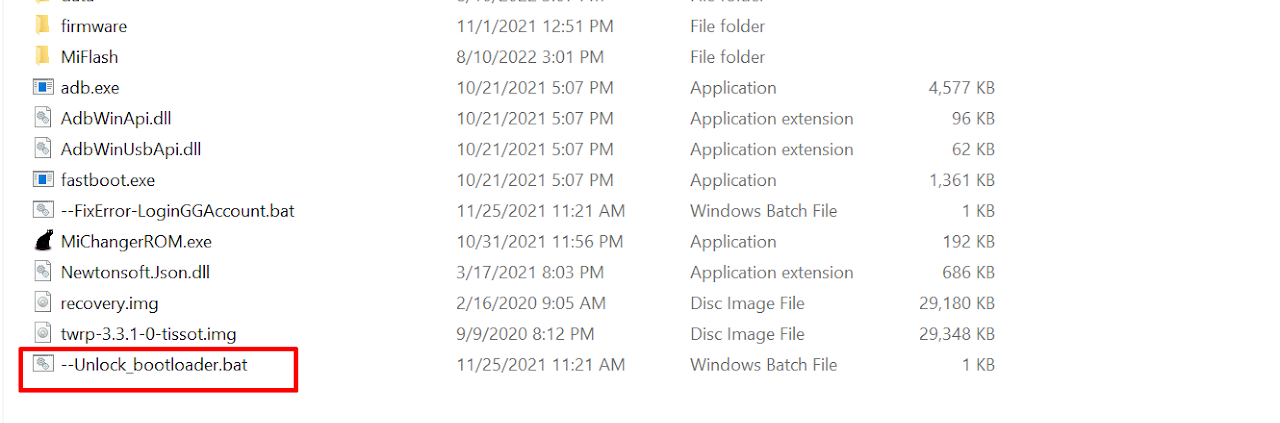
Task: Click the MiChangerROM.exe black cat icon
Action: point(42,242)
